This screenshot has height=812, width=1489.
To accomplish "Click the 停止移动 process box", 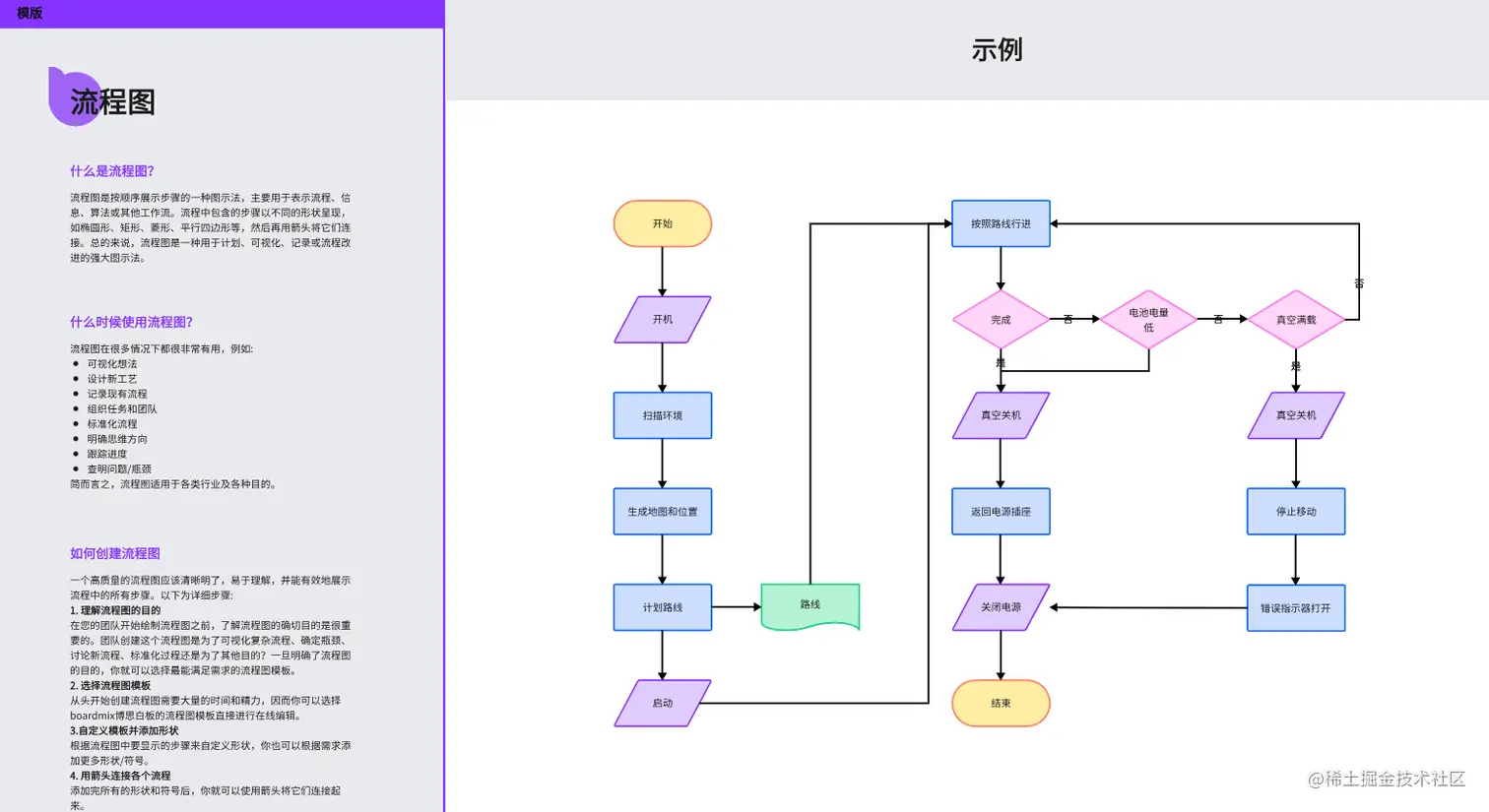I will coord(1296,512).
